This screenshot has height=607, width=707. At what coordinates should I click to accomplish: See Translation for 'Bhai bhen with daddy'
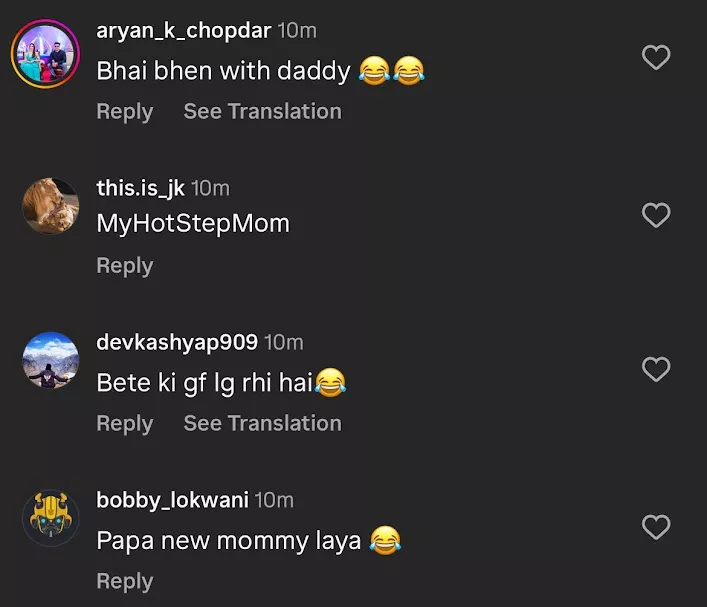click(262, 111)
